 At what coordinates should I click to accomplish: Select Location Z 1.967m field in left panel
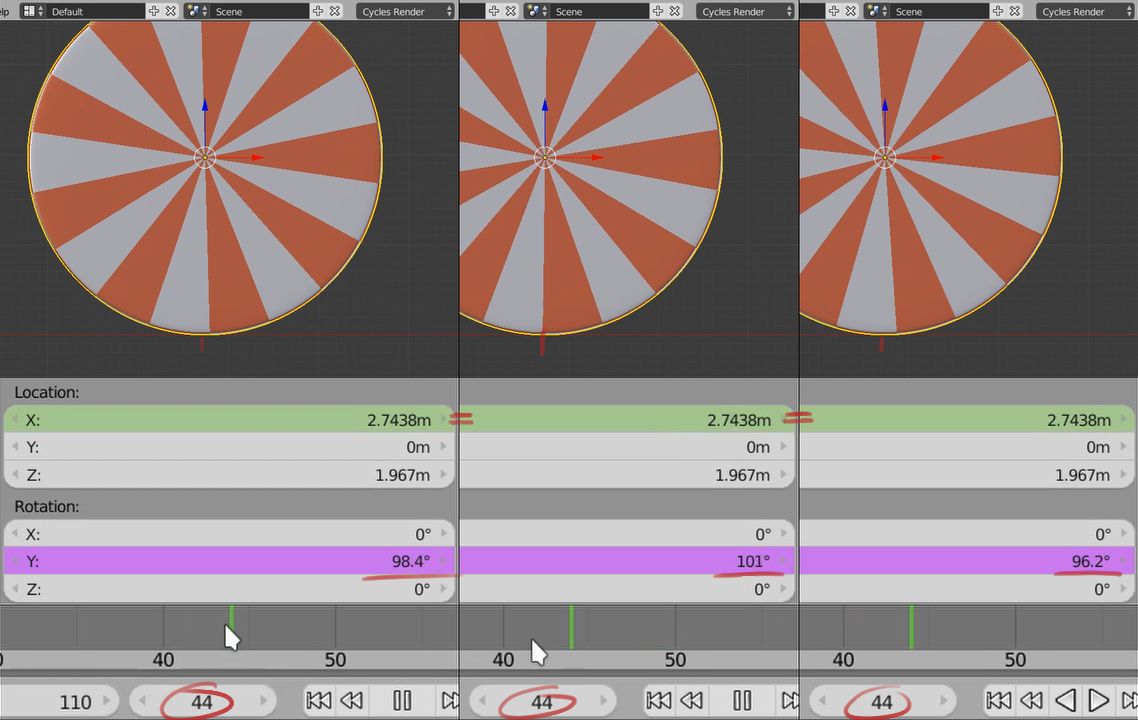tap(229, 475)
